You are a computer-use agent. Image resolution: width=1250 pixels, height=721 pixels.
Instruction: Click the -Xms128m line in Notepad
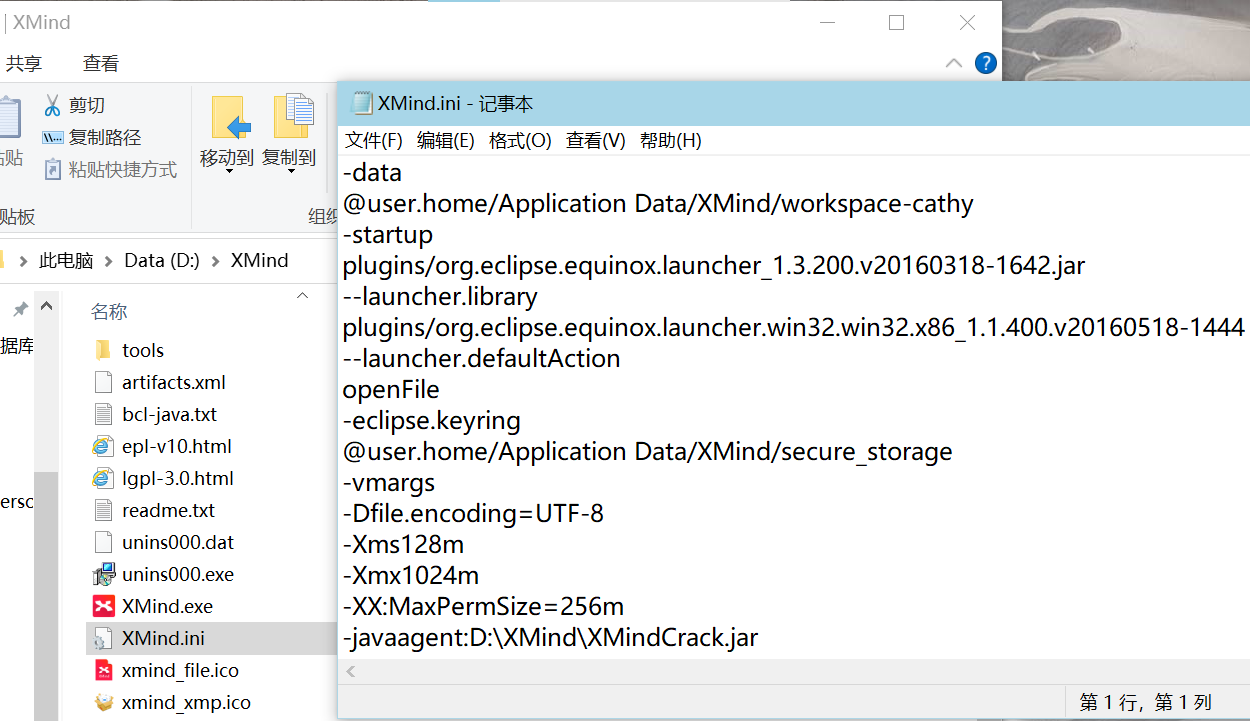pos(404,544)
